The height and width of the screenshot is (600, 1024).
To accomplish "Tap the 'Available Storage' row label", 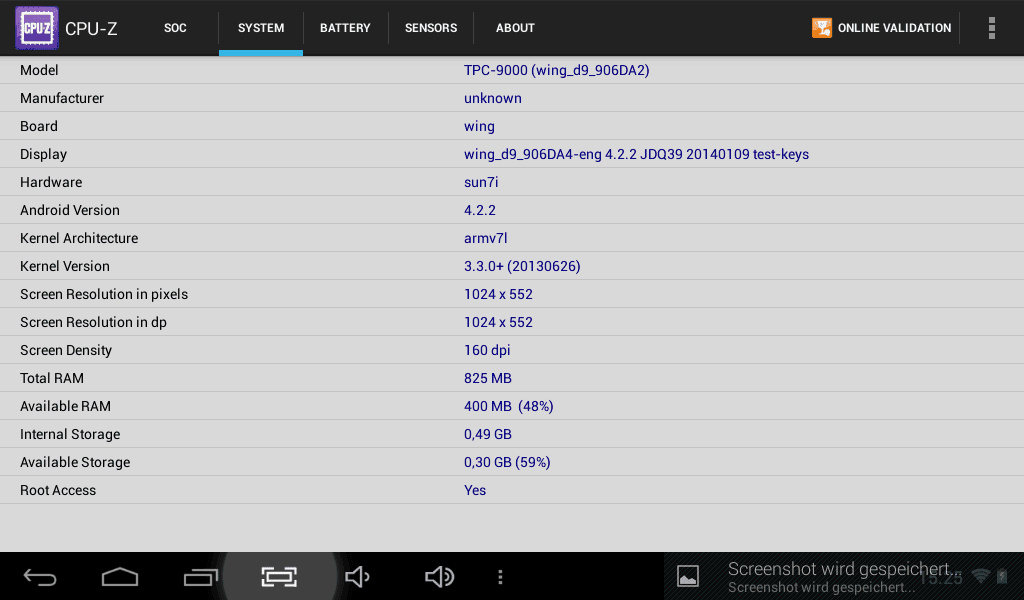I will (75, 462).
